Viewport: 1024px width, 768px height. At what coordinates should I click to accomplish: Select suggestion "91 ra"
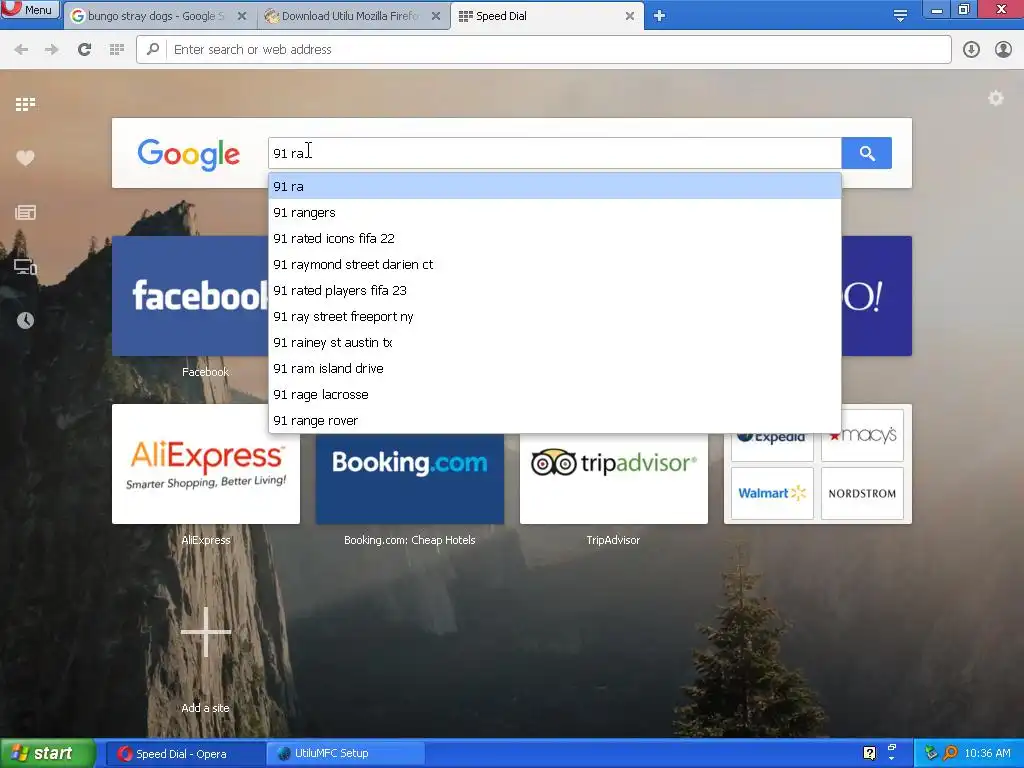point(554,186)
